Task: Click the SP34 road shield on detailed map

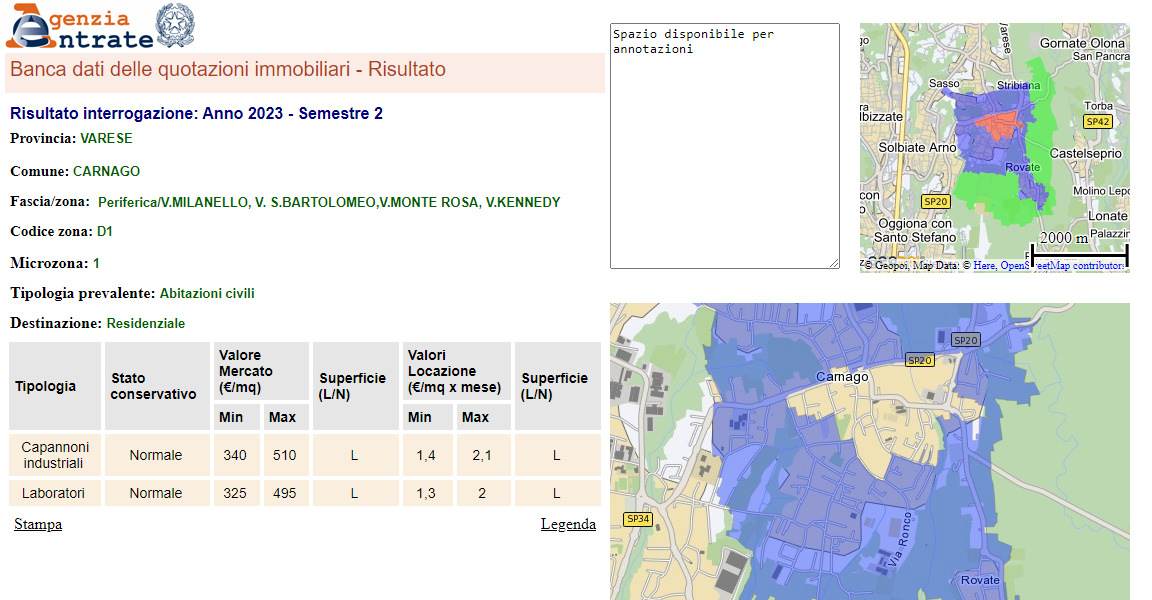Action: (637, 519)
